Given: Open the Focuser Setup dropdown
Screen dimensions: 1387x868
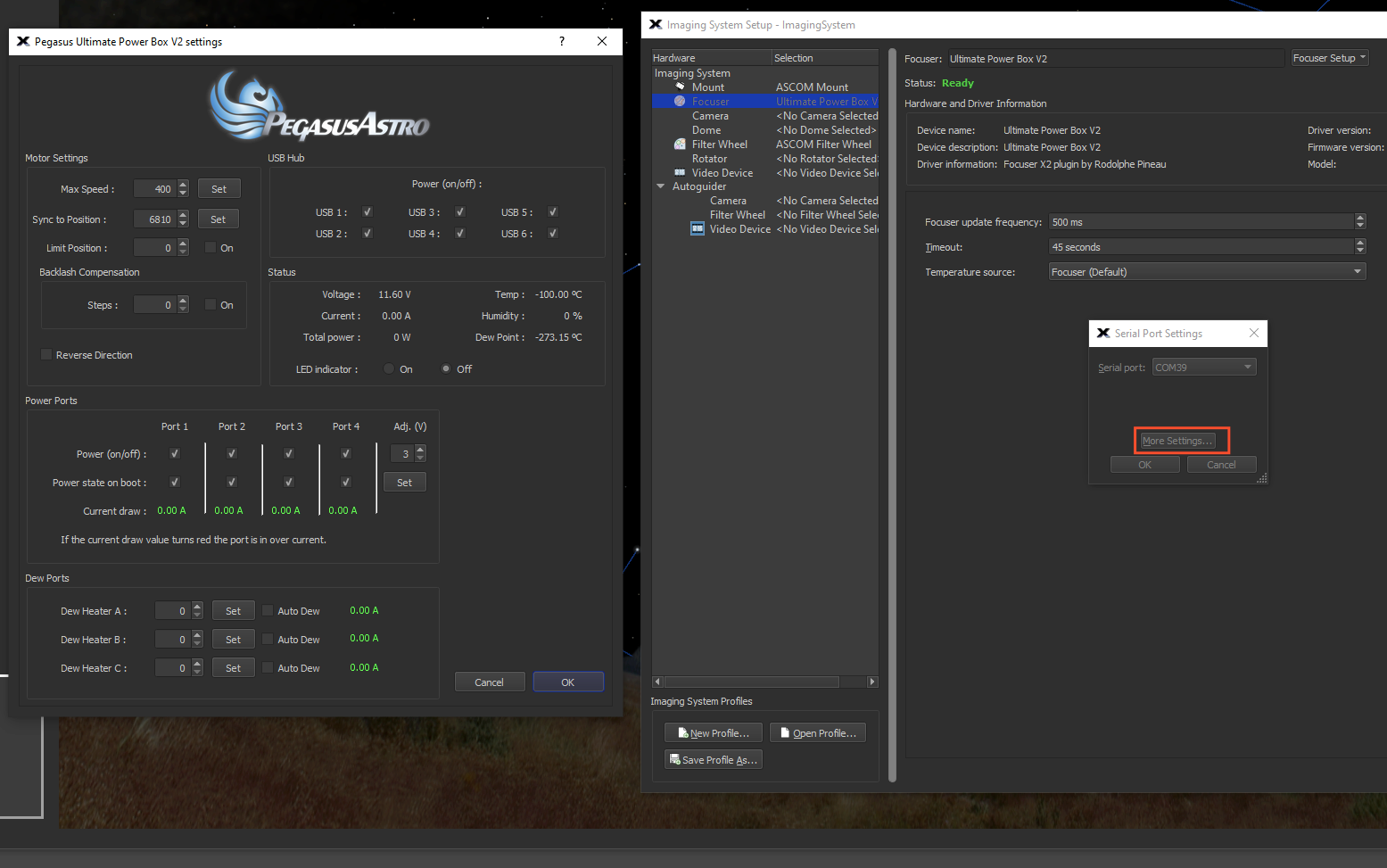Looking at the screenshot, I should pyautogui.click(x=1330, y=58).
